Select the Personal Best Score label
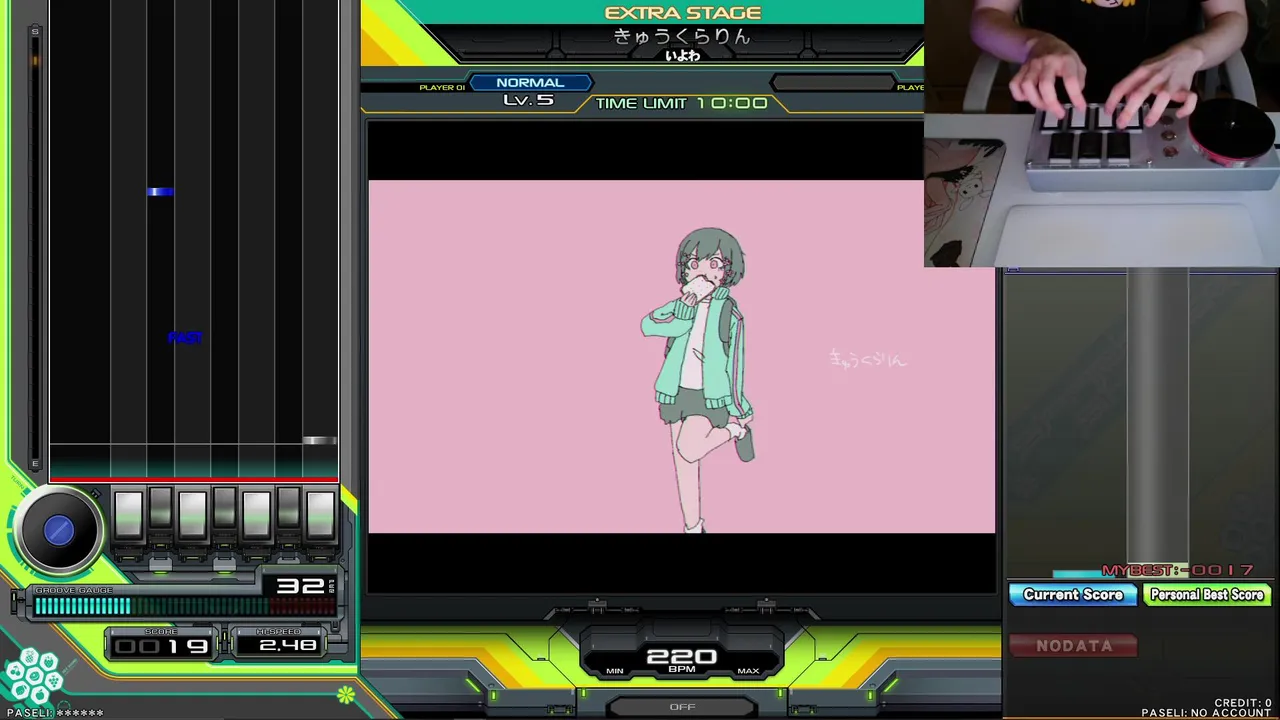This screenshot has width=1280, height=720. [1207, 595]
